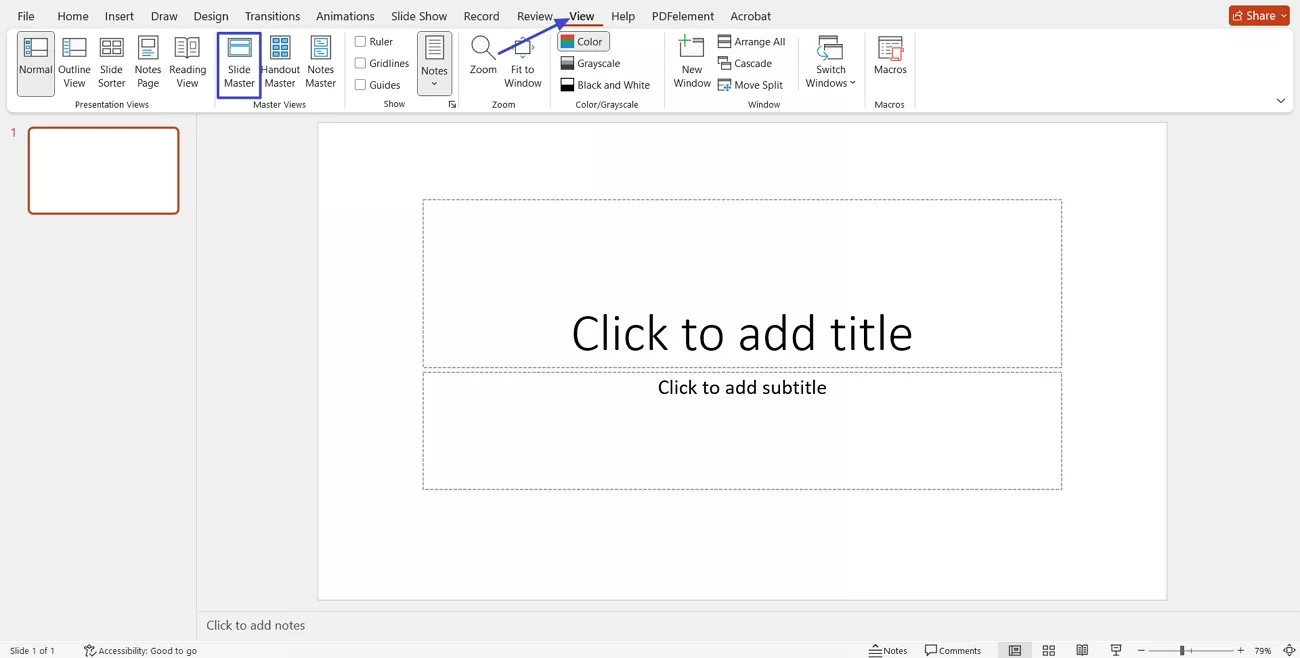
Task: Switch to Grayscale color mode
Action: pos(590,62)
